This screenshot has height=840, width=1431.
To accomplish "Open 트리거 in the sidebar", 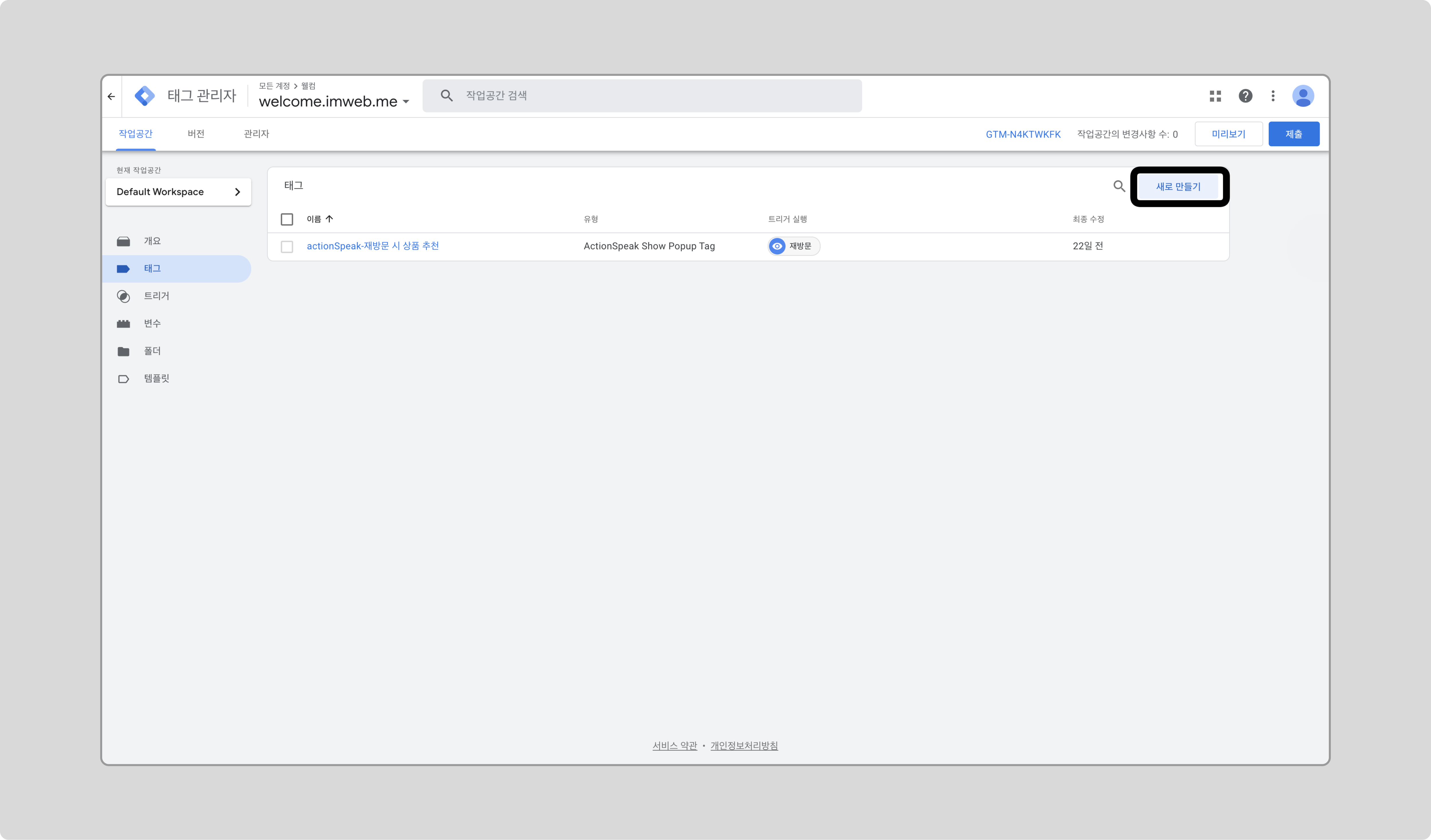I will (177, 297).
